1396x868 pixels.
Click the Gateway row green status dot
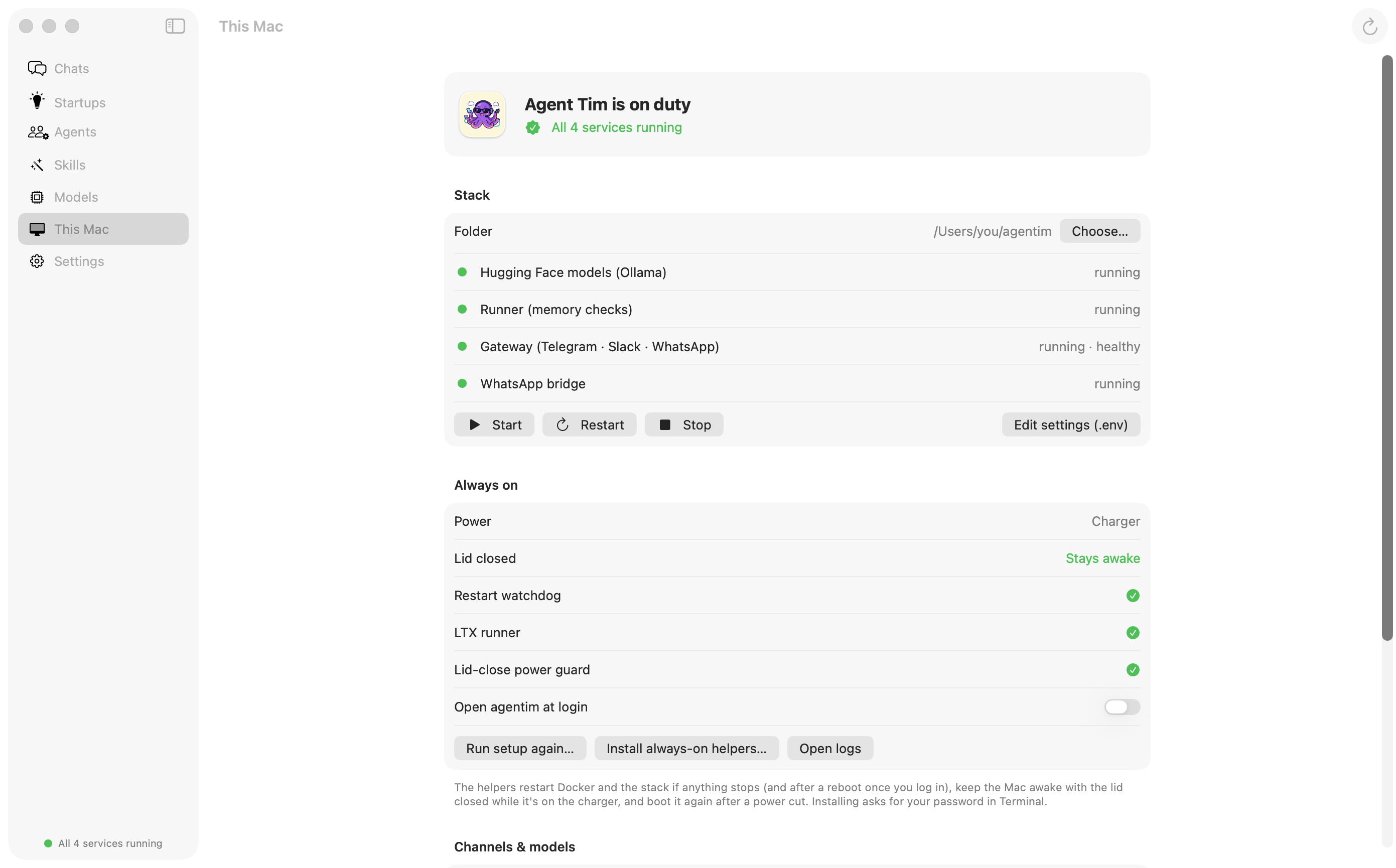[x=462, y=346]
